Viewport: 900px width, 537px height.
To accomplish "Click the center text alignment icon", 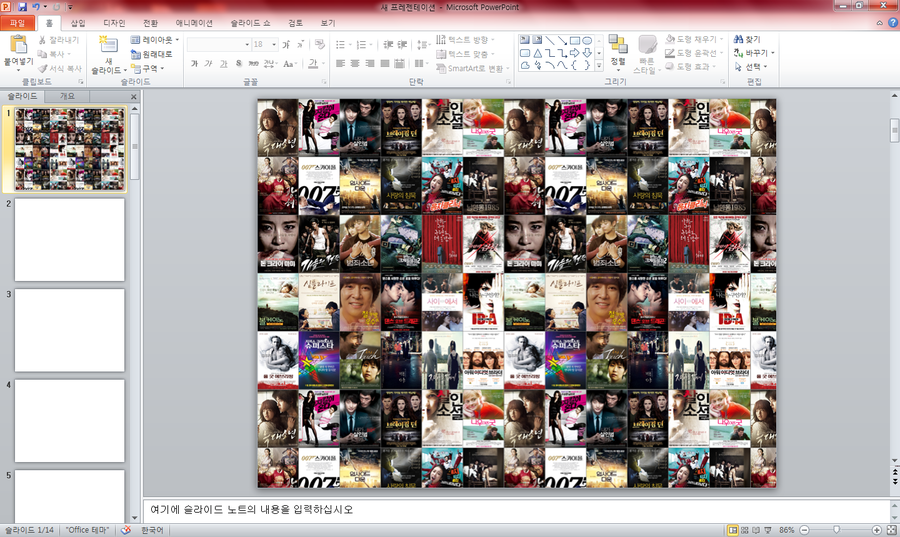I will click(x=355, y=63).
